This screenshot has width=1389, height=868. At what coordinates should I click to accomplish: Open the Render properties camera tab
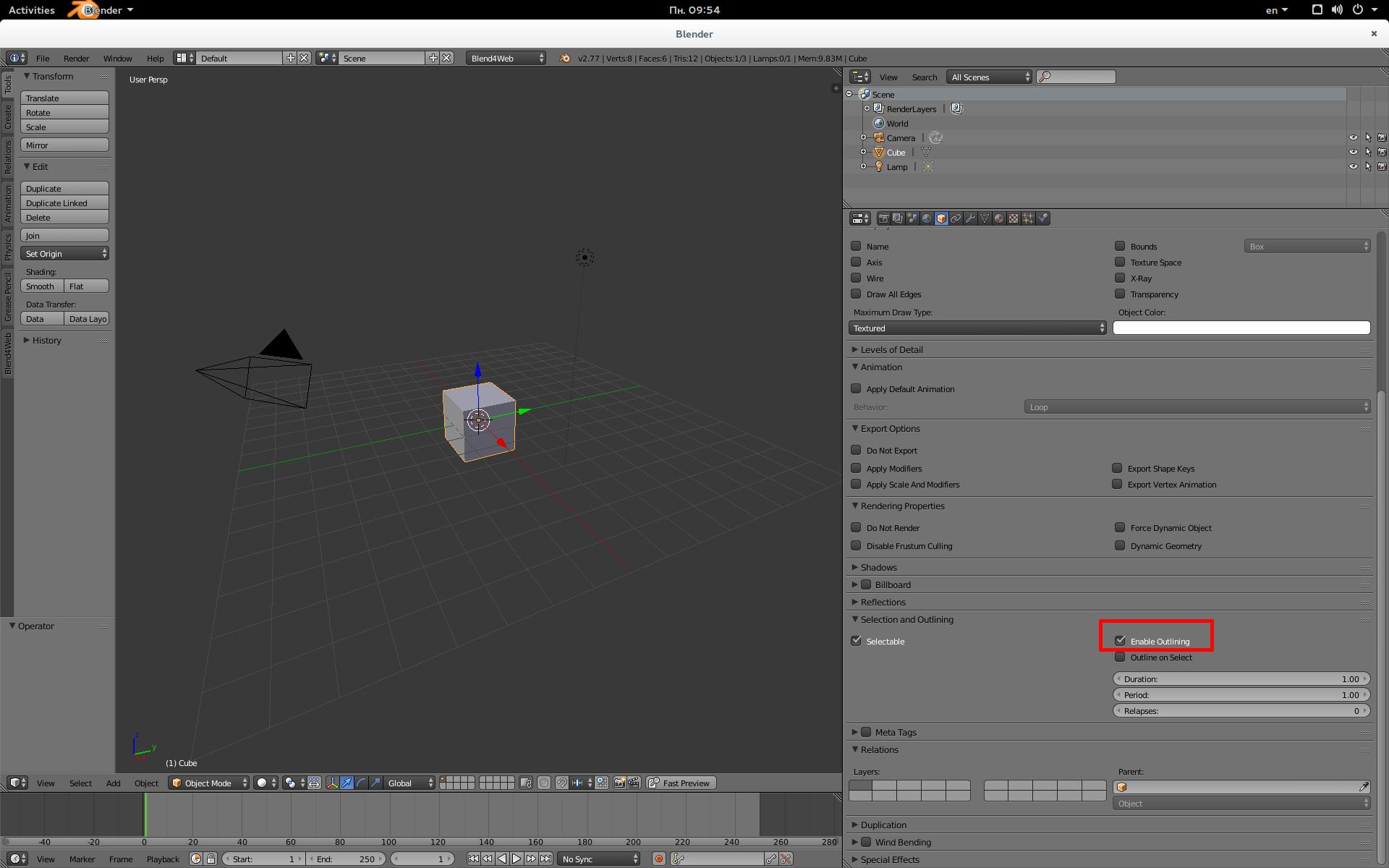tap(883, 218)
